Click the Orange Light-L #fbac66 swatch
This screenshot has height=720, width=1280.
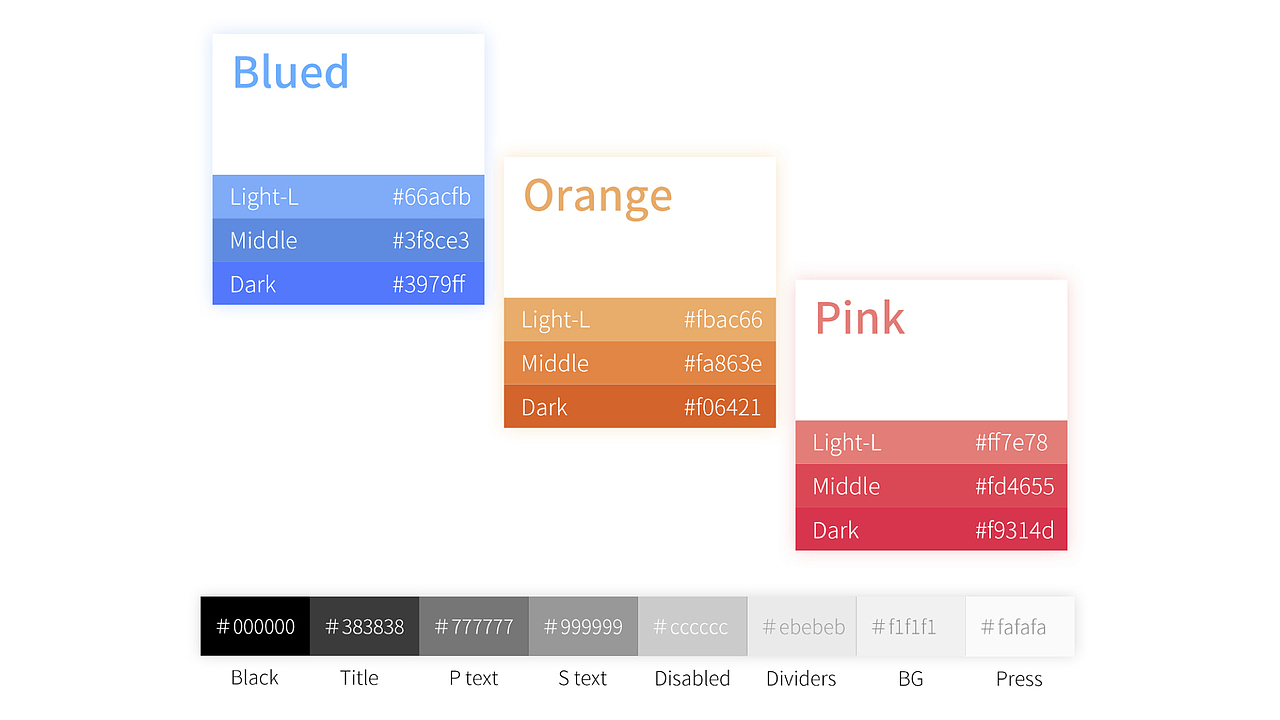click(x=640, y=319)
